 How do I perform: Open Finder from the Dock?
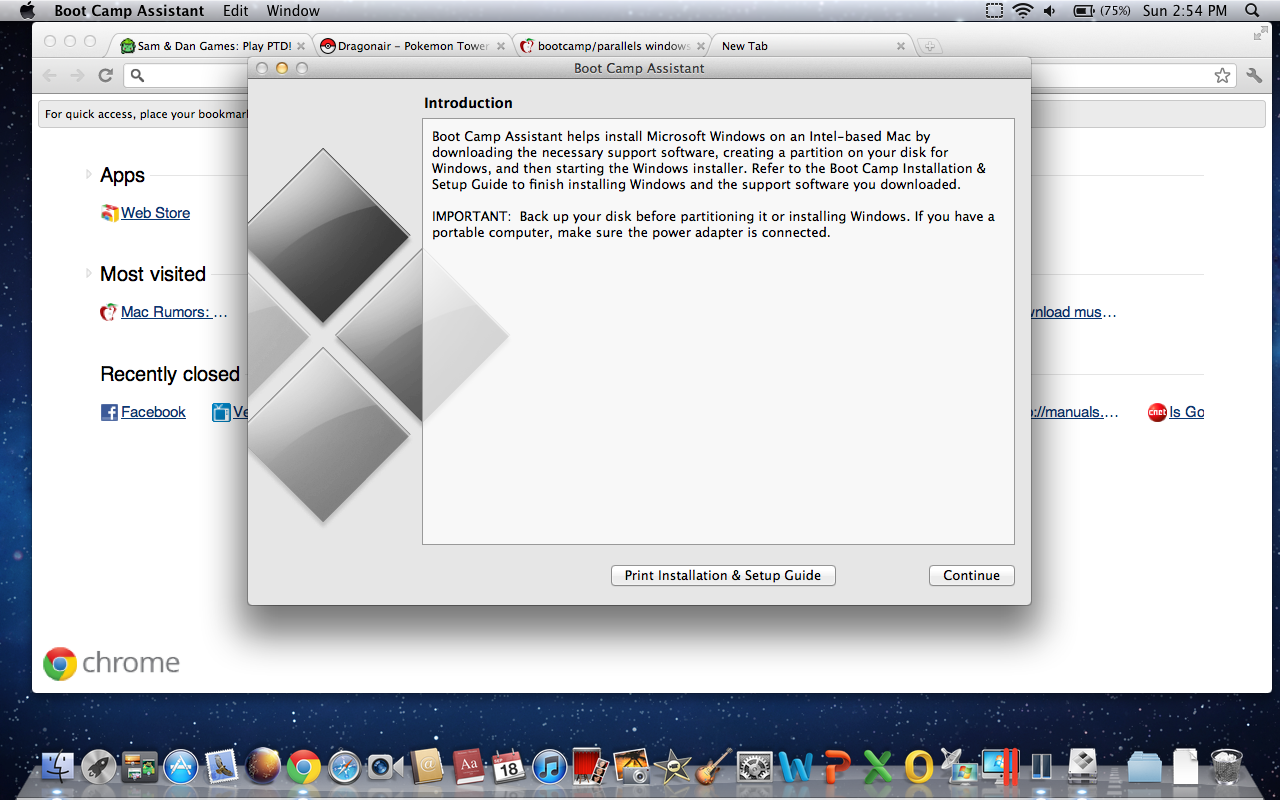tap(58, 767)
